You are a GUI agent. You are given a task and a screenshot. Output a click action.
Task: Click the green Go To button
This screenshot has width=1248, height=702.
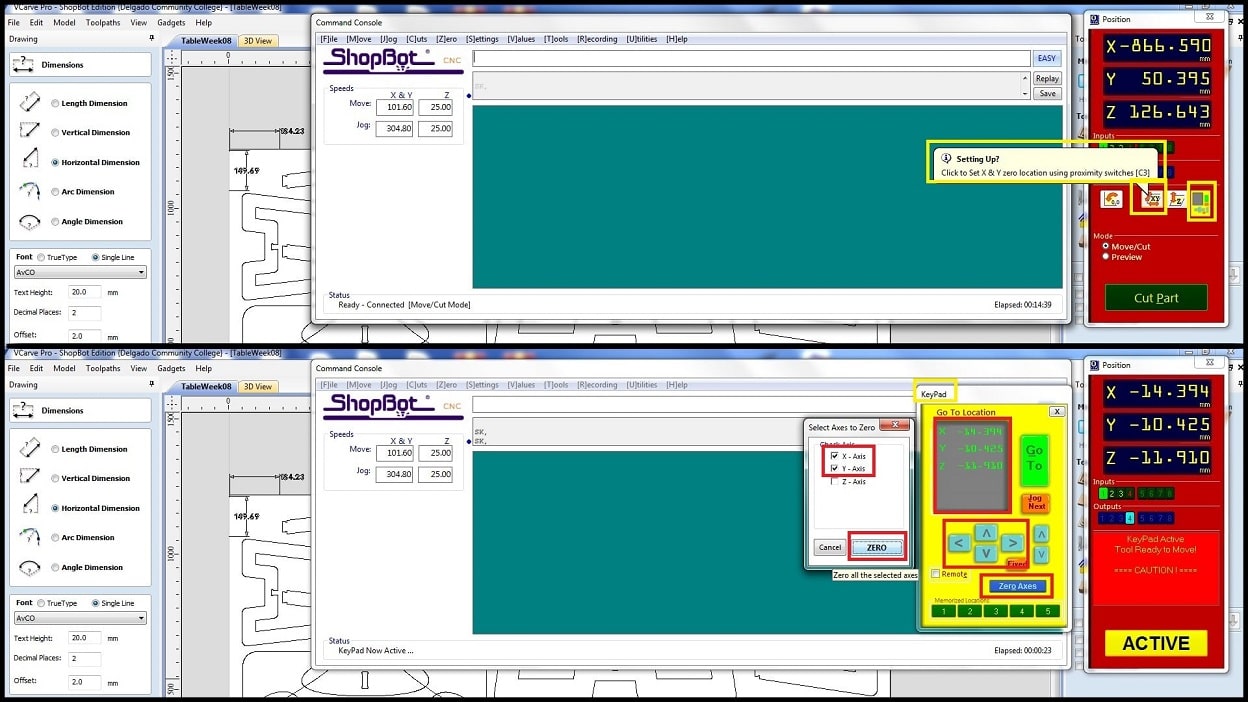click(1035, 460)
